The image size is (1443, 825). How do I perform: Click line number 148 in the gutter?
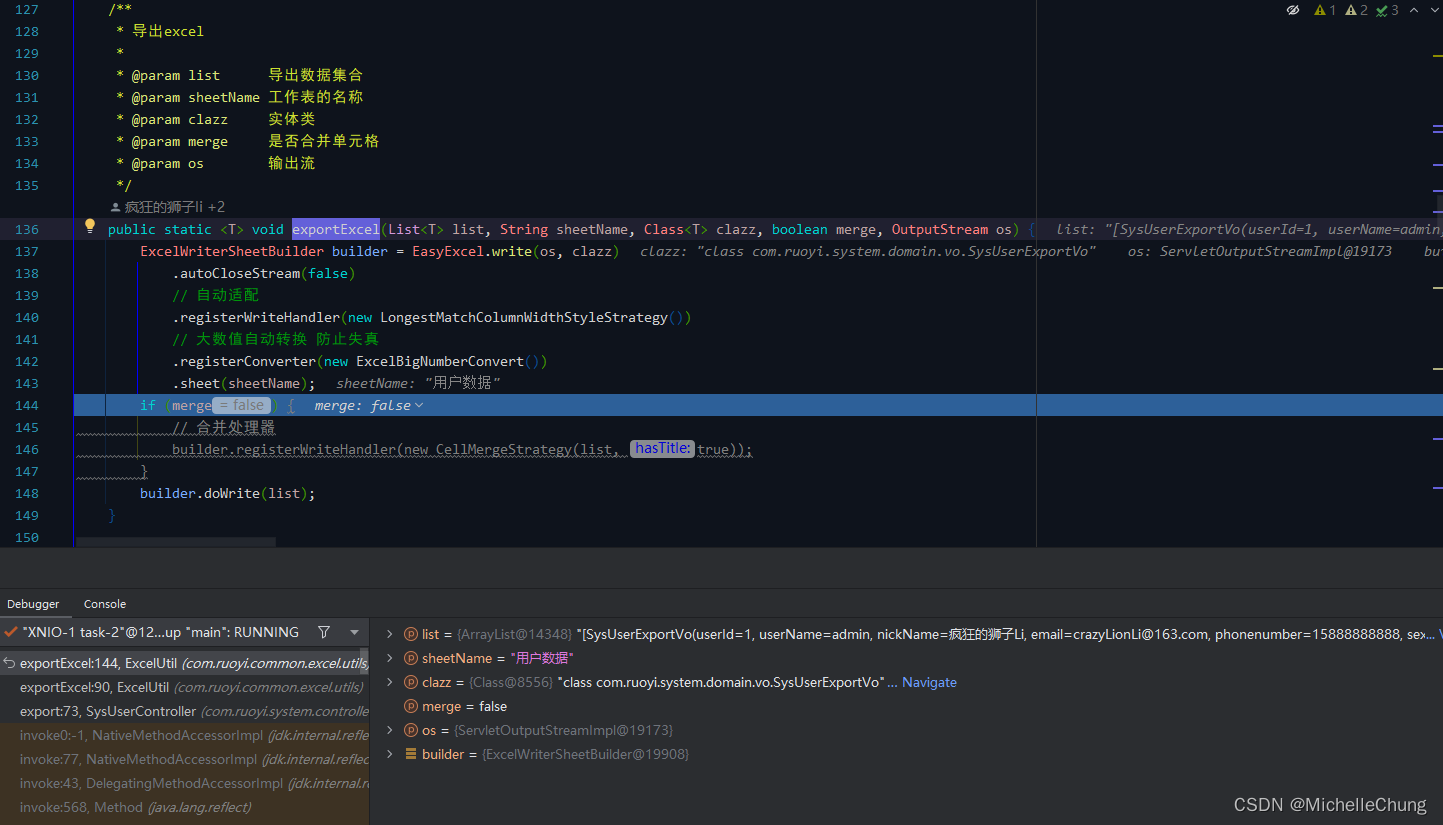pos(26,493)
